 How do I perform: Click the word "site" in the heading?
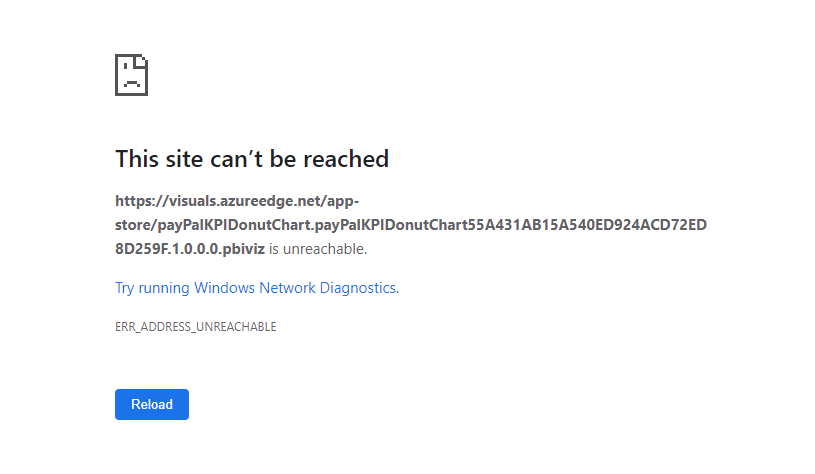(185, 159)
